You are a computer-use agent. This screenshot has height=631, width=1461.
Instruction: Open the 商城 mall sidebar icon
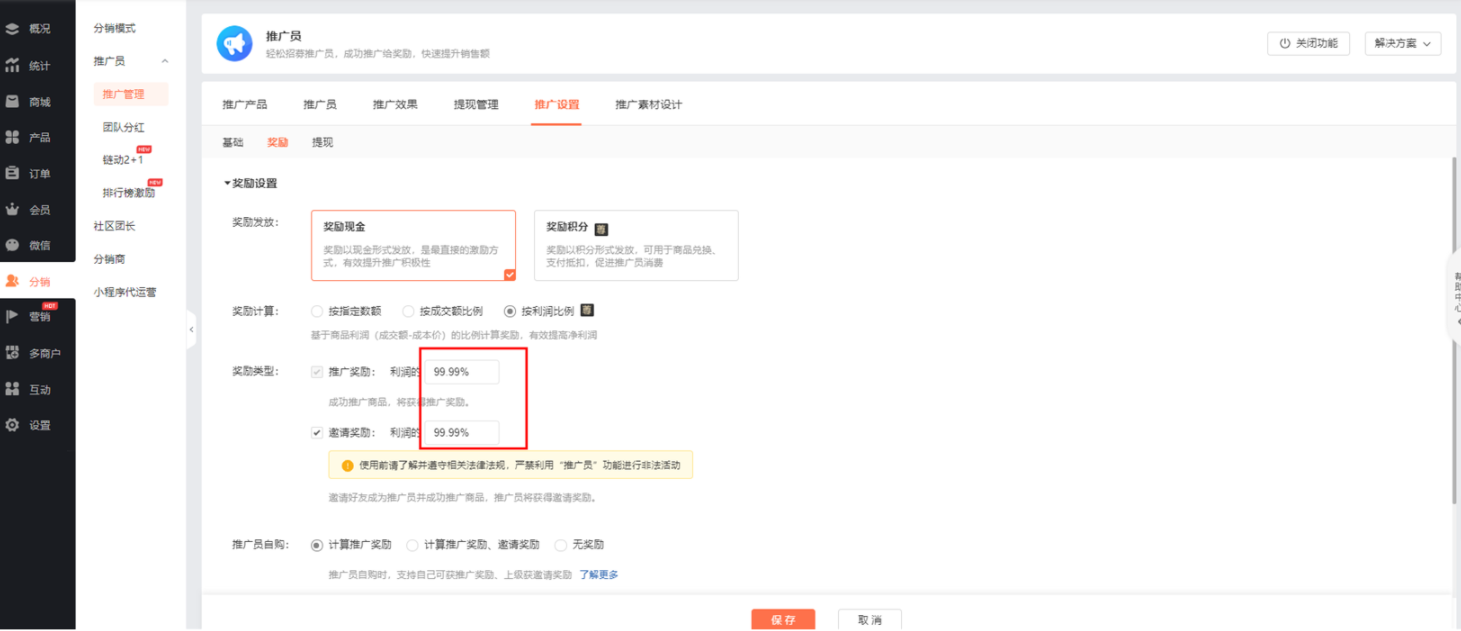click(x=13, y=101)
